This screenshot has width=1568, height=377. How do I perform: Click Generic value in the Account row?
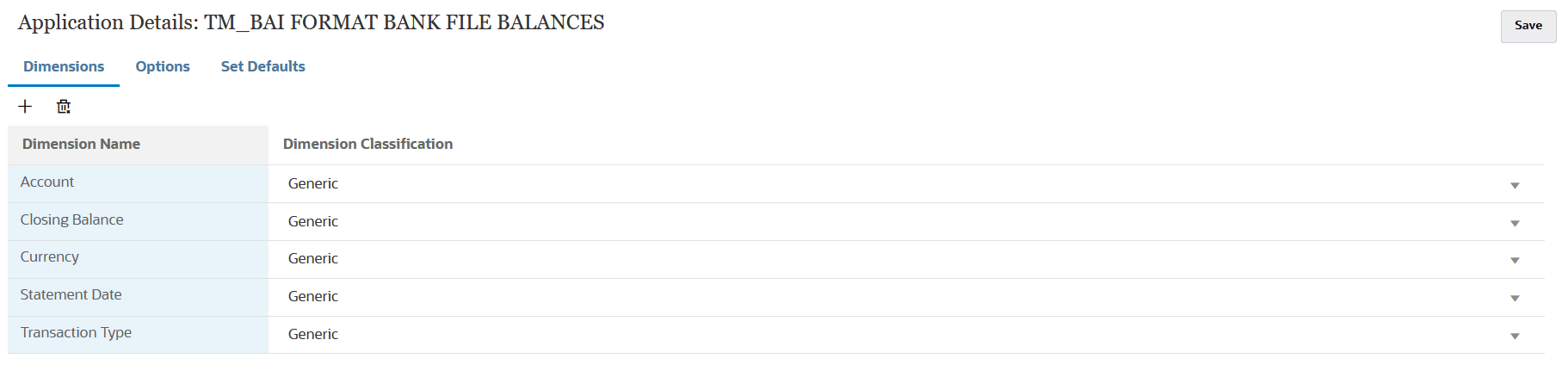313,184
